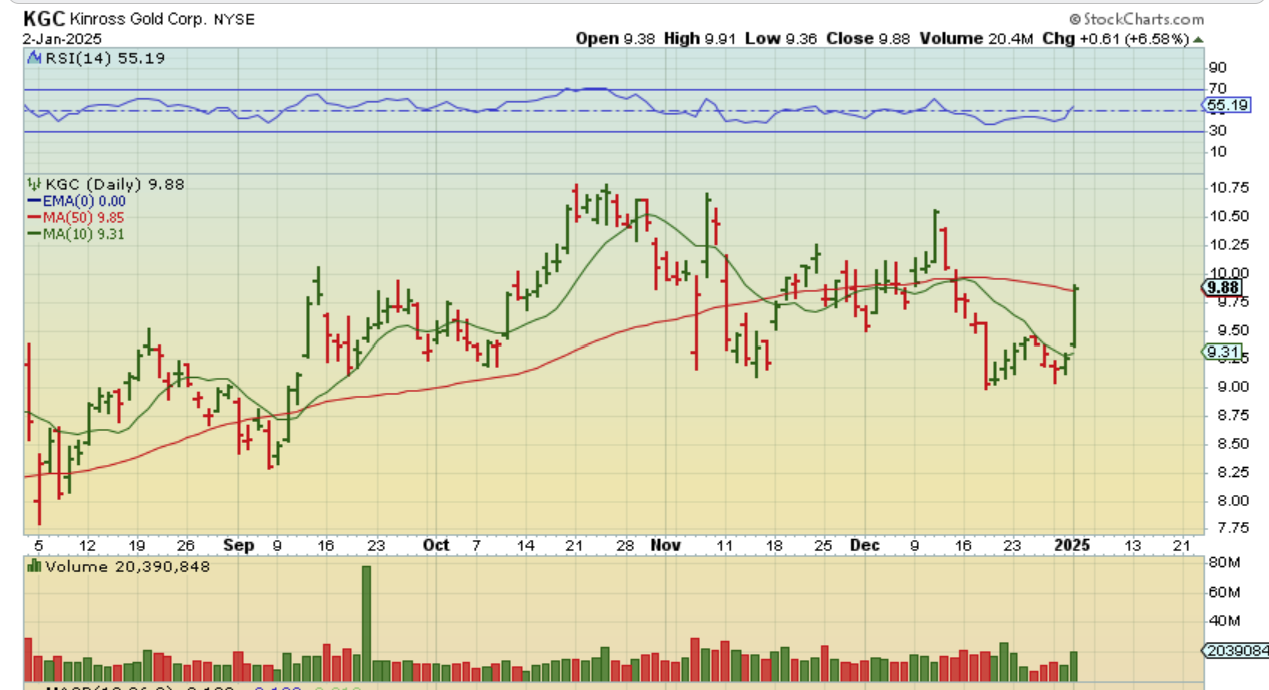Open the StockCharts.com copyright link

[x=1136, y=19]
